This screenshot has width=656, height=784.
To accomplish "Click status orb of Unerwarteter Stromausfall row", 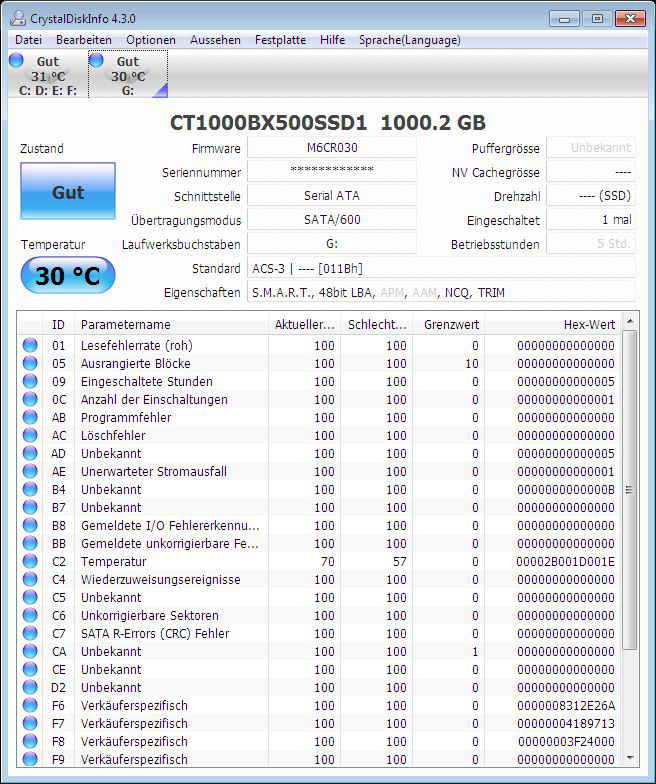I will point(30,471).
